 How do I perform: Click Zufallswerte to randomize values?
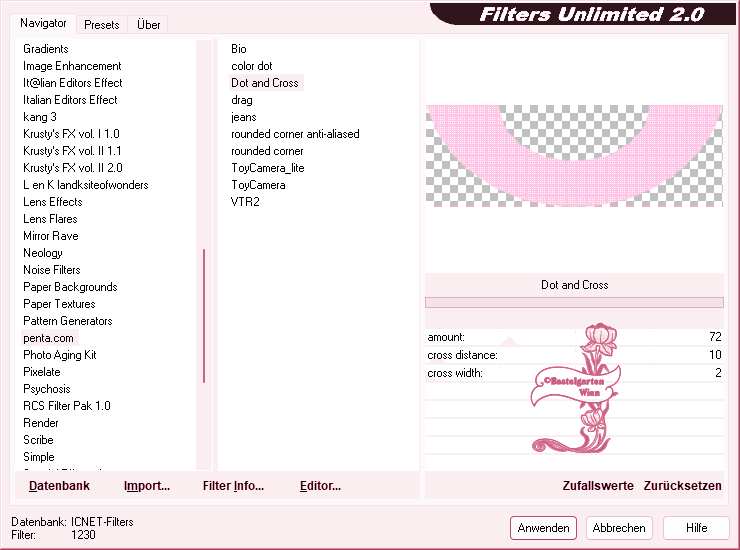(x=598, y=486)
